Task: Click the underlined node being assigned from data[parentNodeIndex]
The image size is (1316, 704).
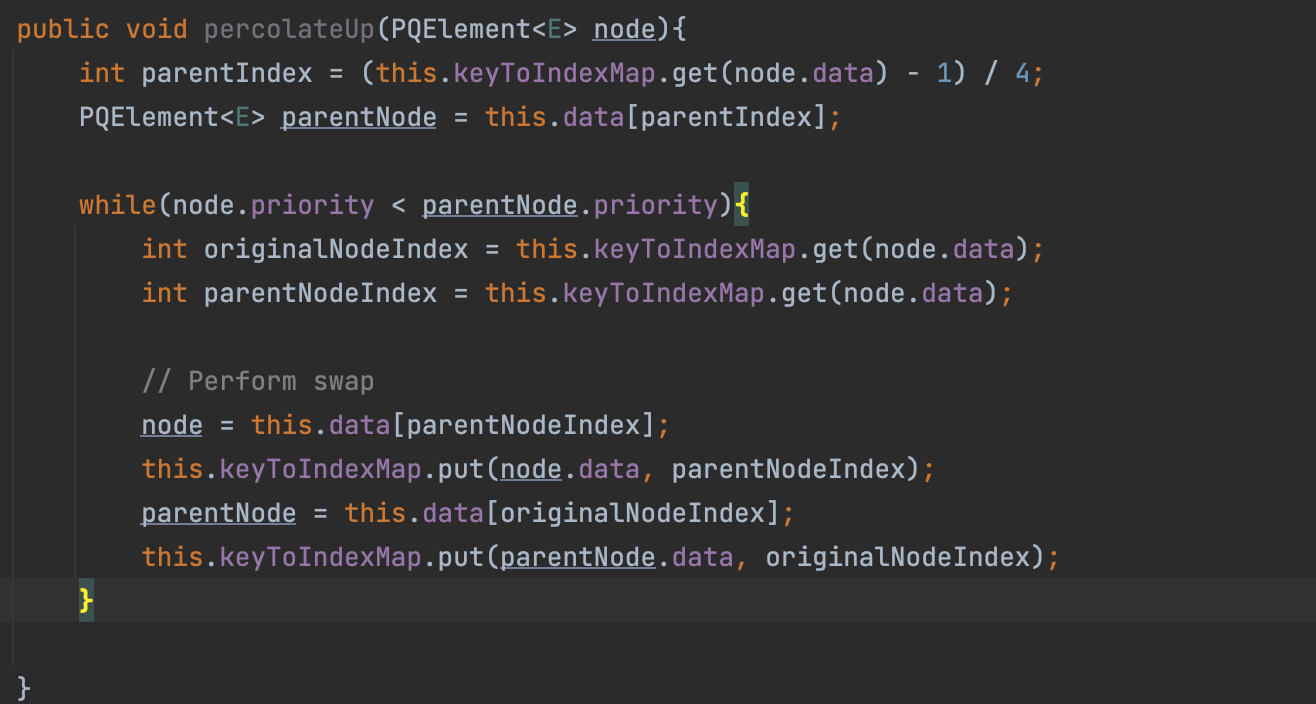Action: pos(171,425)
